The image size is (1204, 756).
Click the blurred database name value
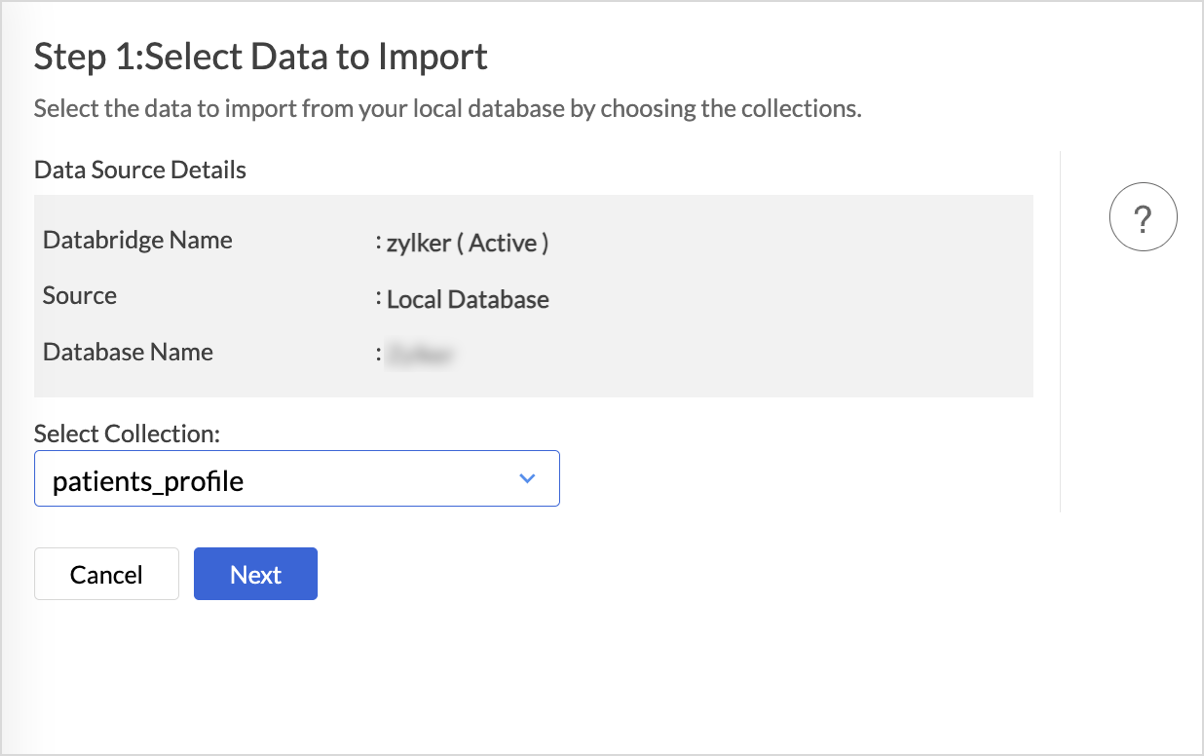[421, 354]
